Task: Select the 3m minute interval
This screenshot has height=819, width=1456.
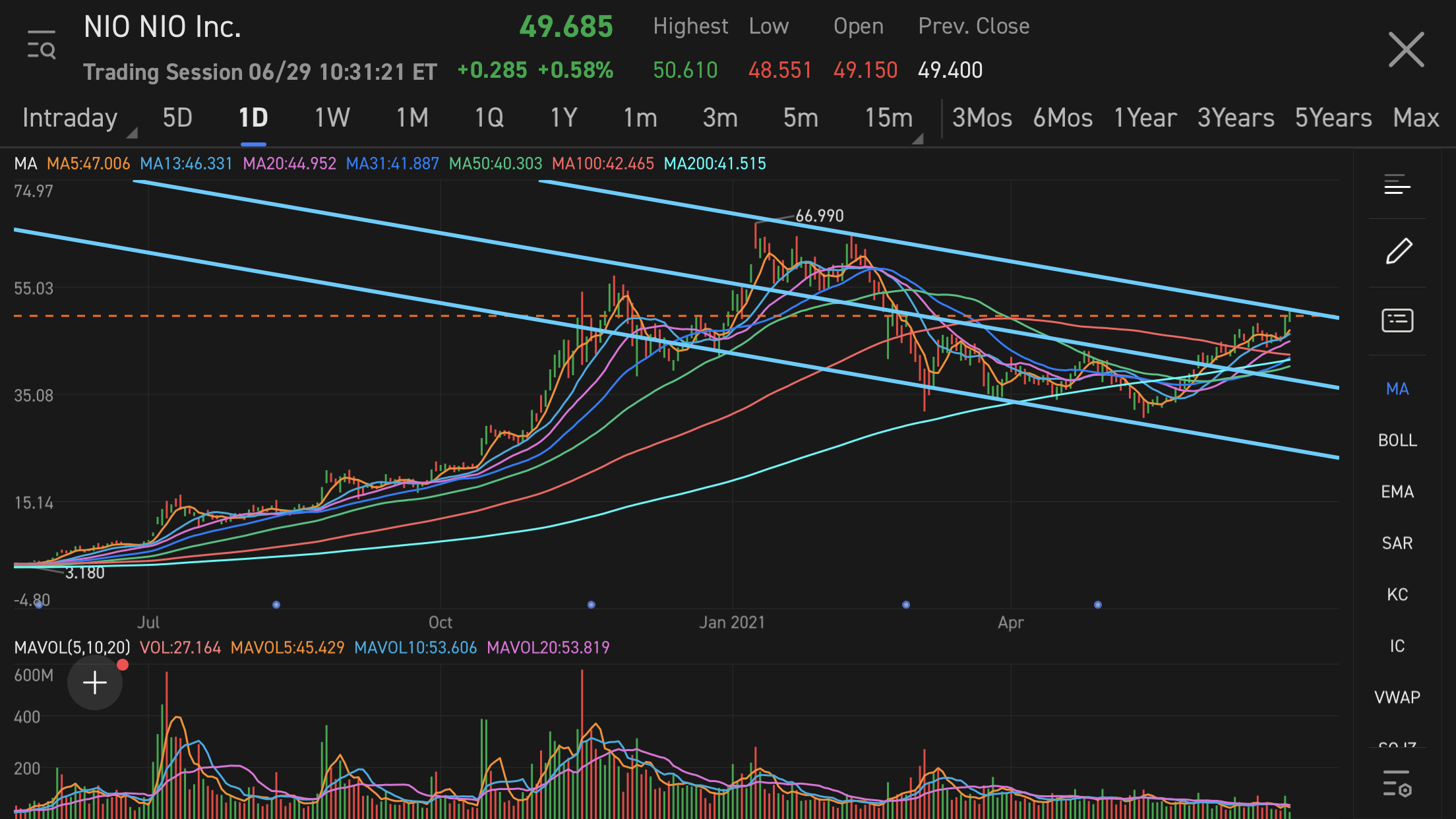Action: point(720,118)
